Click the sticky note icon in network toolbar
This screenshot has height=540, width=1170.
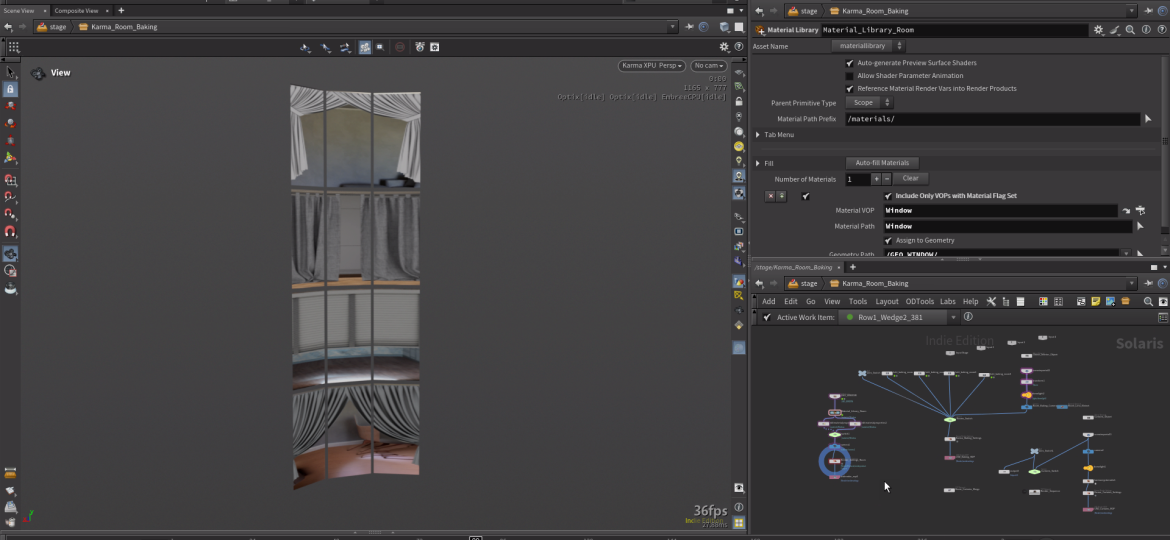(1096, 301)
